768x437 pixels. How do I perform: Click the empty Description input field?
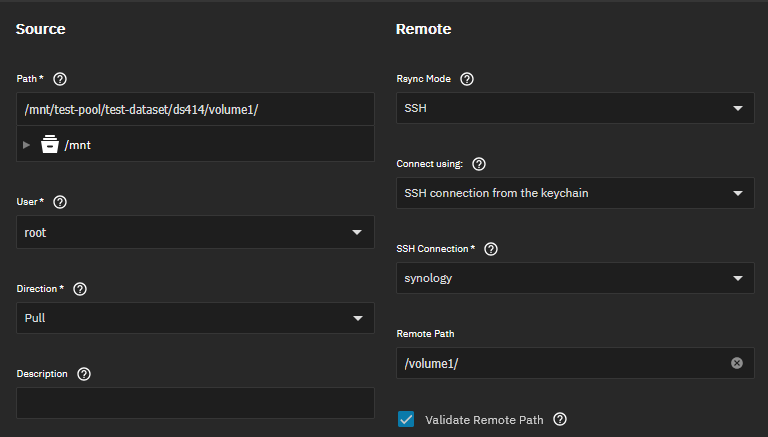195,403
